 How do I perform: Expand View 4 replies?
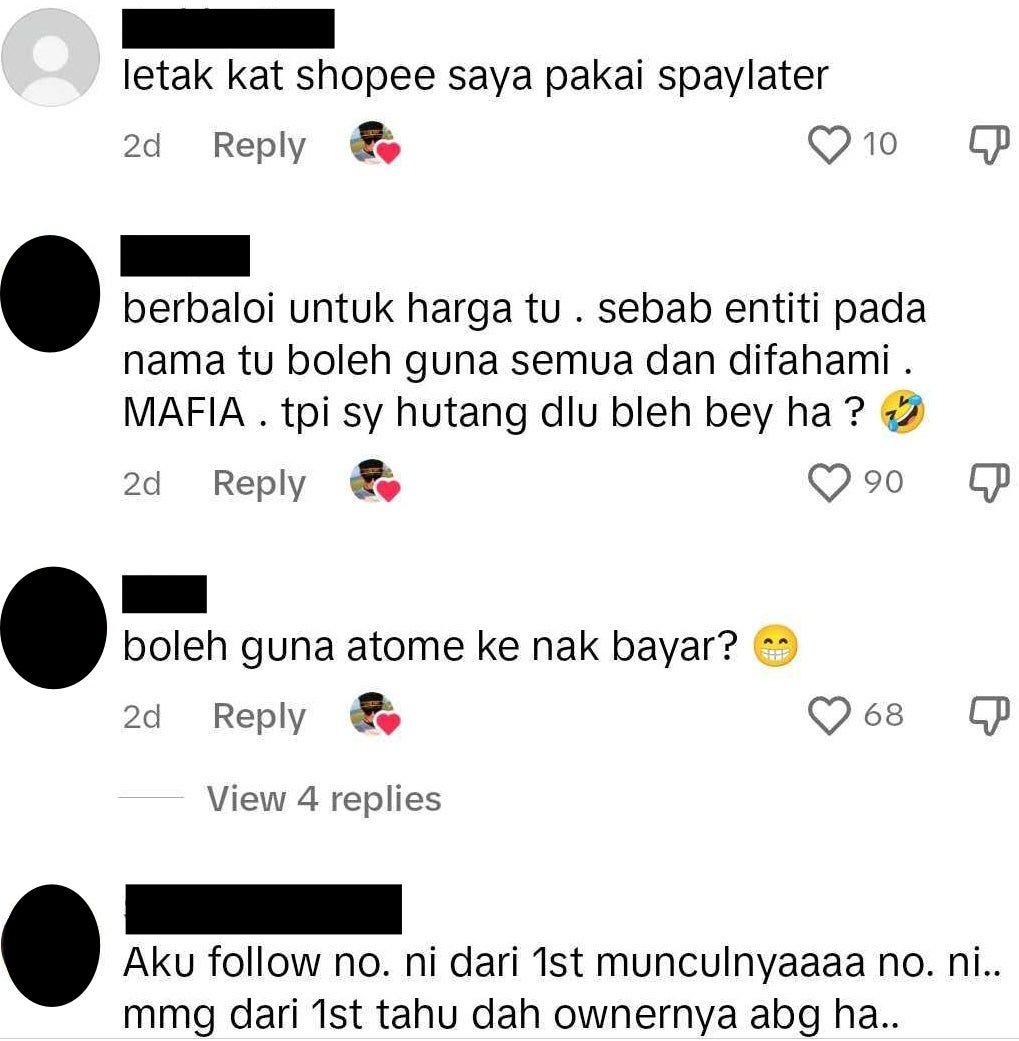(x=324, y=799)
